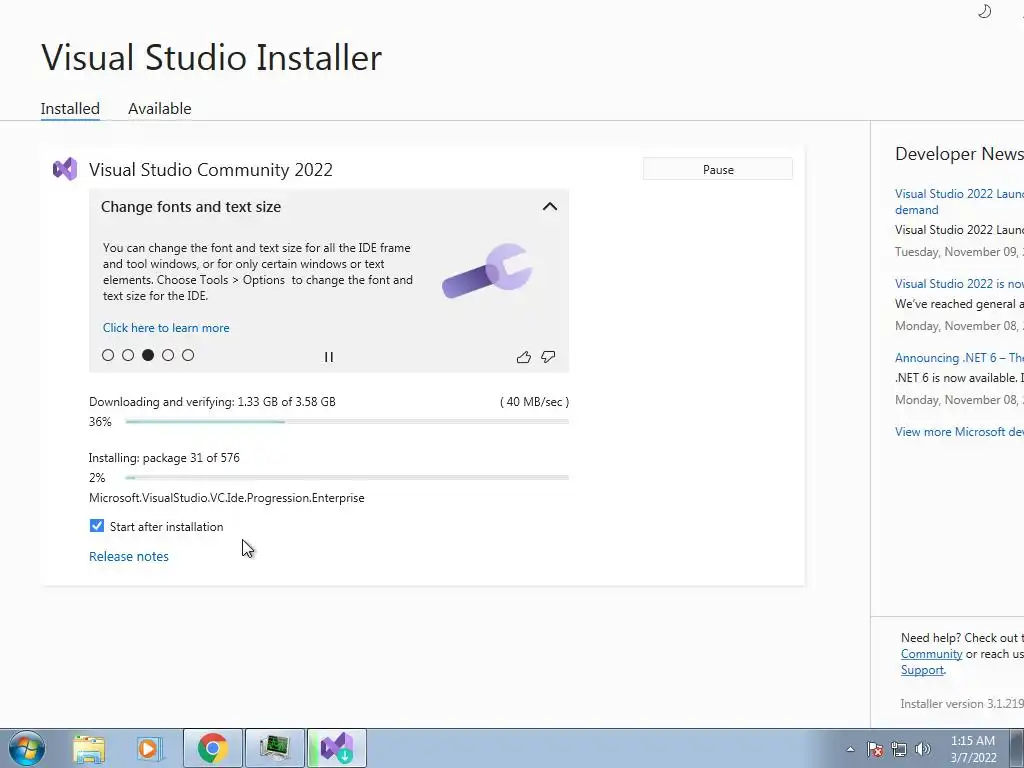Open the system monitor taskbar icon
The image size is (1024, 768).
coord(274,748)
